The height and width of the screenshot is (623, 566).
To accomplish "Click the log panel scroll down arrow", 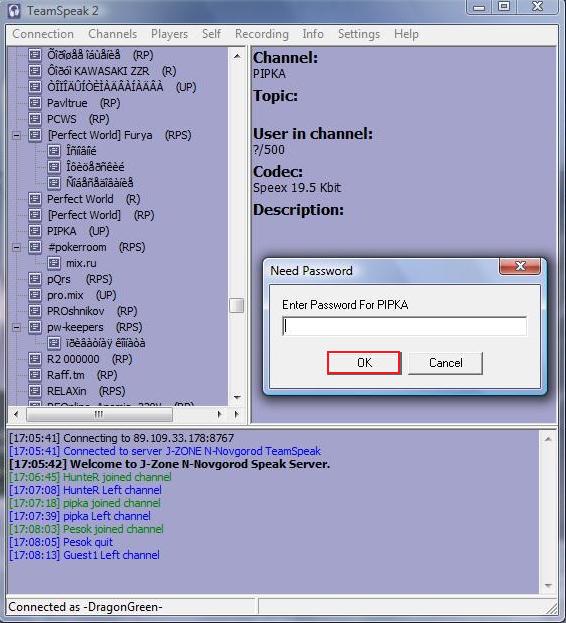I will point(548,586).
